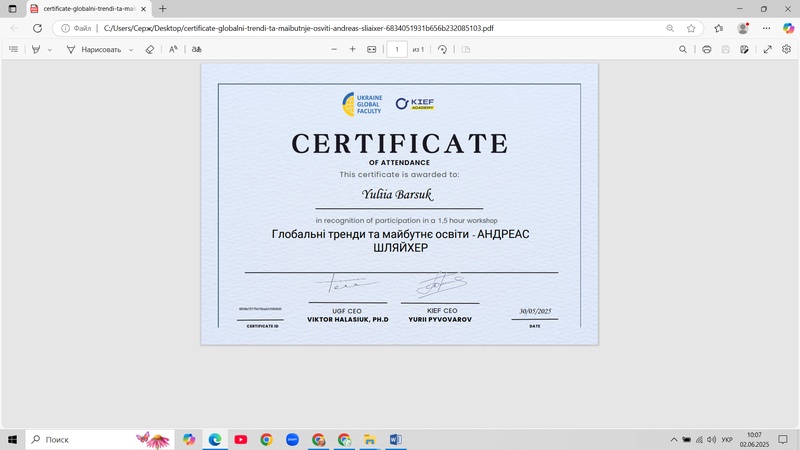The height and width of the screenshot is (450, 800).
Task: Reload the current page
Action: pos(37,29)
